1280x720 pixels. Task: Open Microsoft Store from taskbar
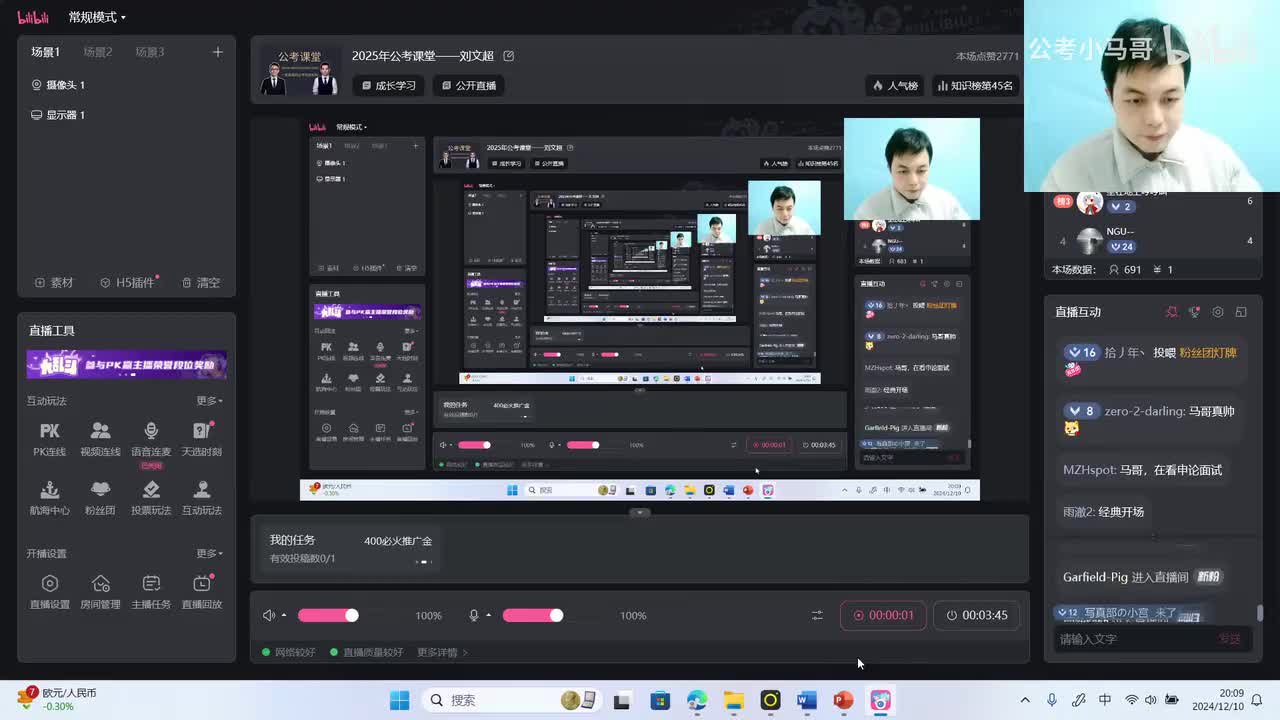(660, 700)
